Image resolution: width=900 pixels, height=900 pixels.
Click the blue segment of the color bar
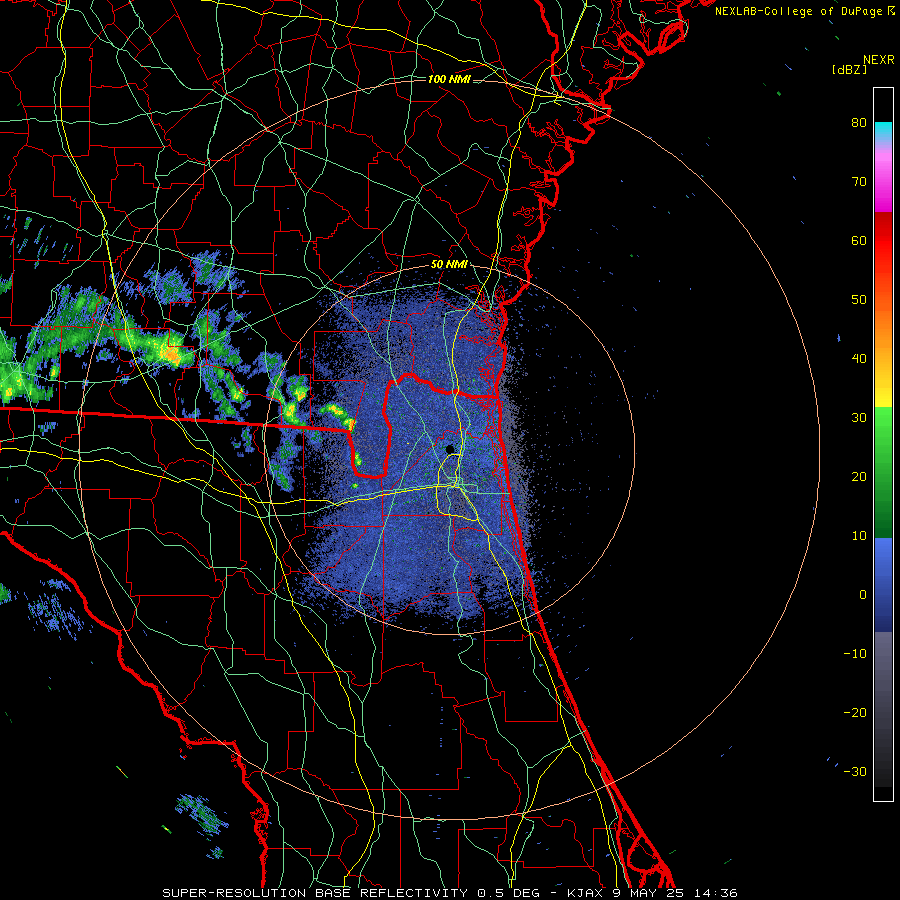[883, 584]
